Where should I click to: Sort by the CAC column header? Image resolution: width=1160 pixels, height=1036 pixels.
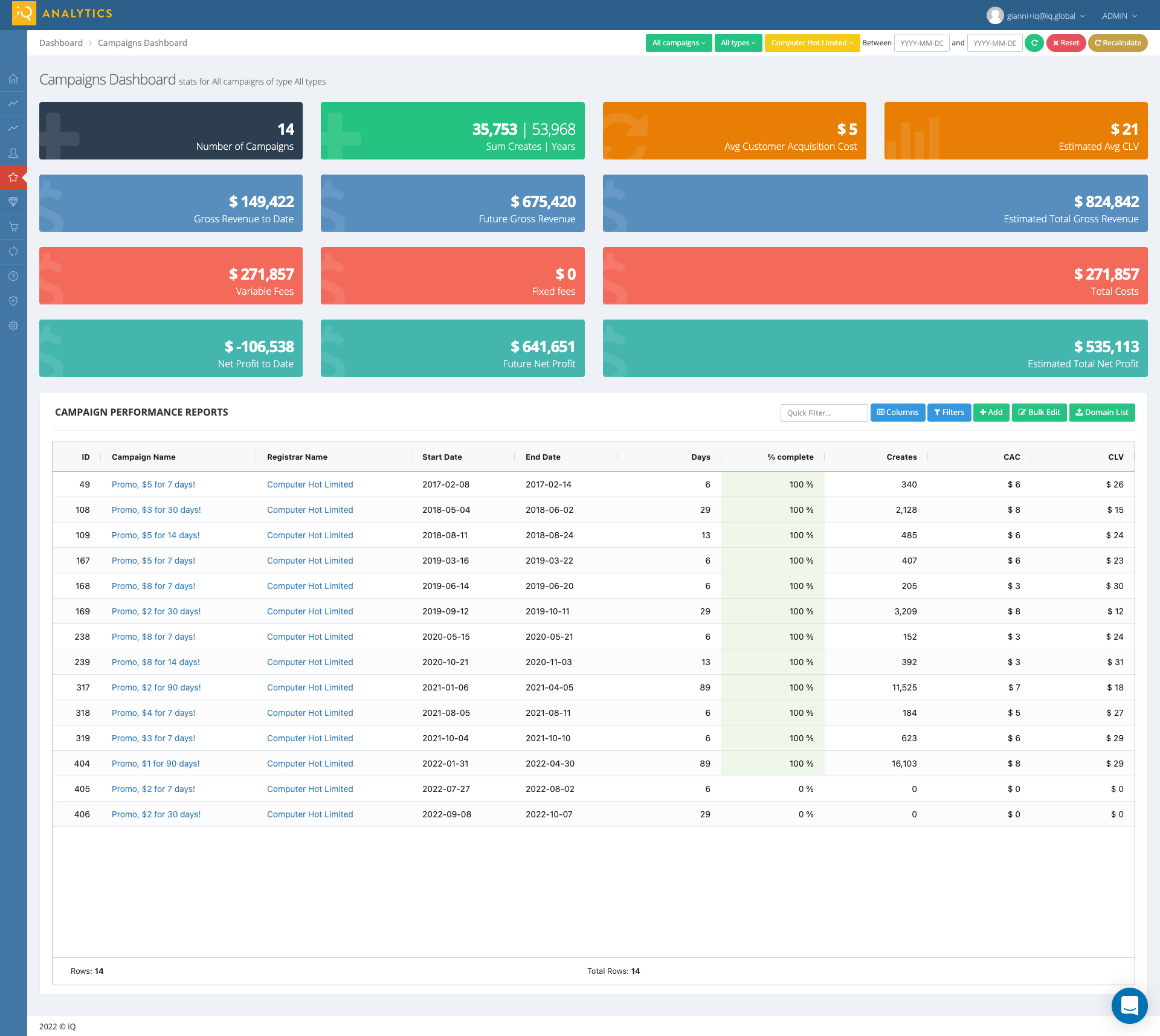tap(1012, 457)
